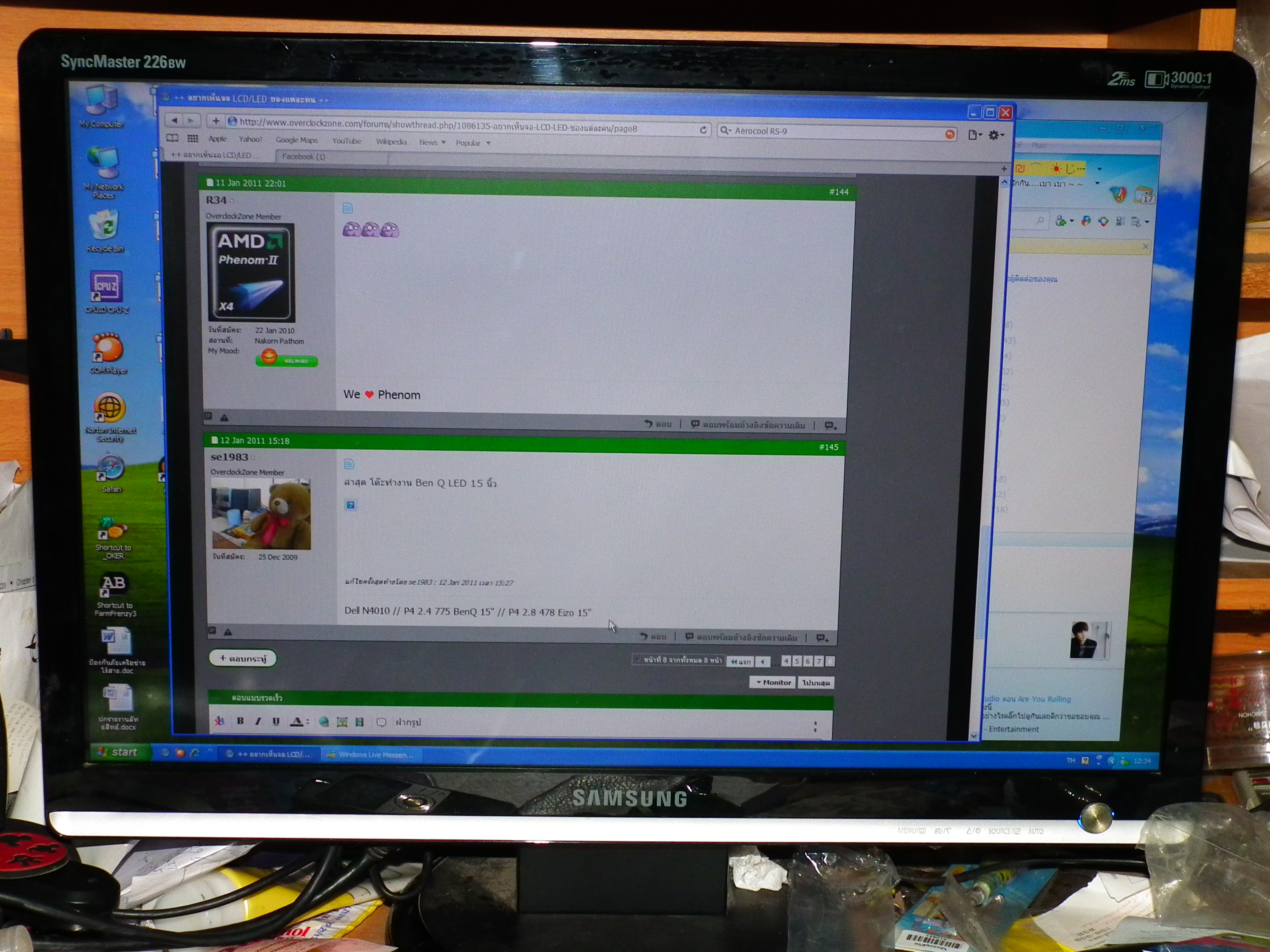Click the Safari reload page icon

click(703, 130)
